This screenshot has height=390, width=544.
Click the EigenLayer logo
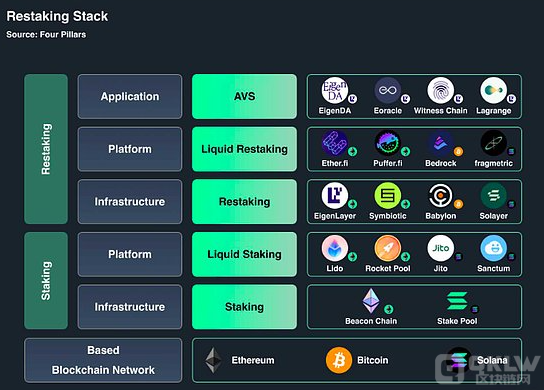(335, 195)
